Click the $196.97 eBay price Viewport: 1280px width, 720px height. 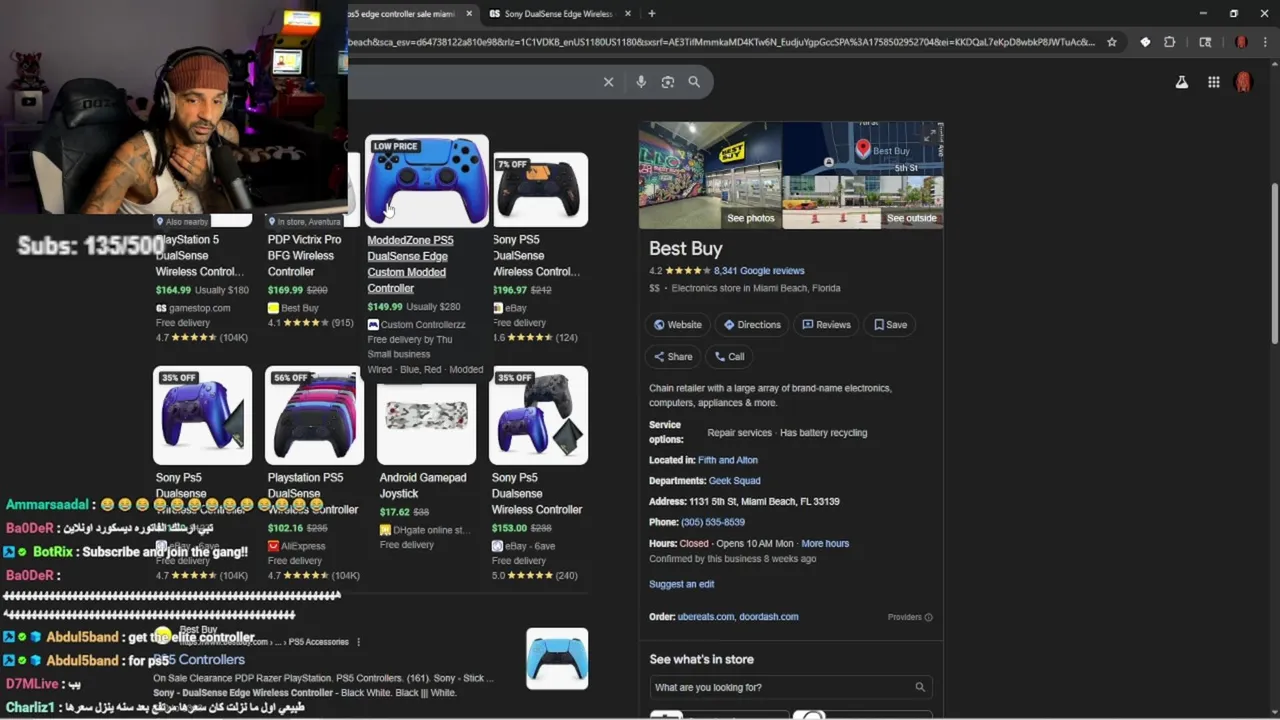tap(510, 290)
